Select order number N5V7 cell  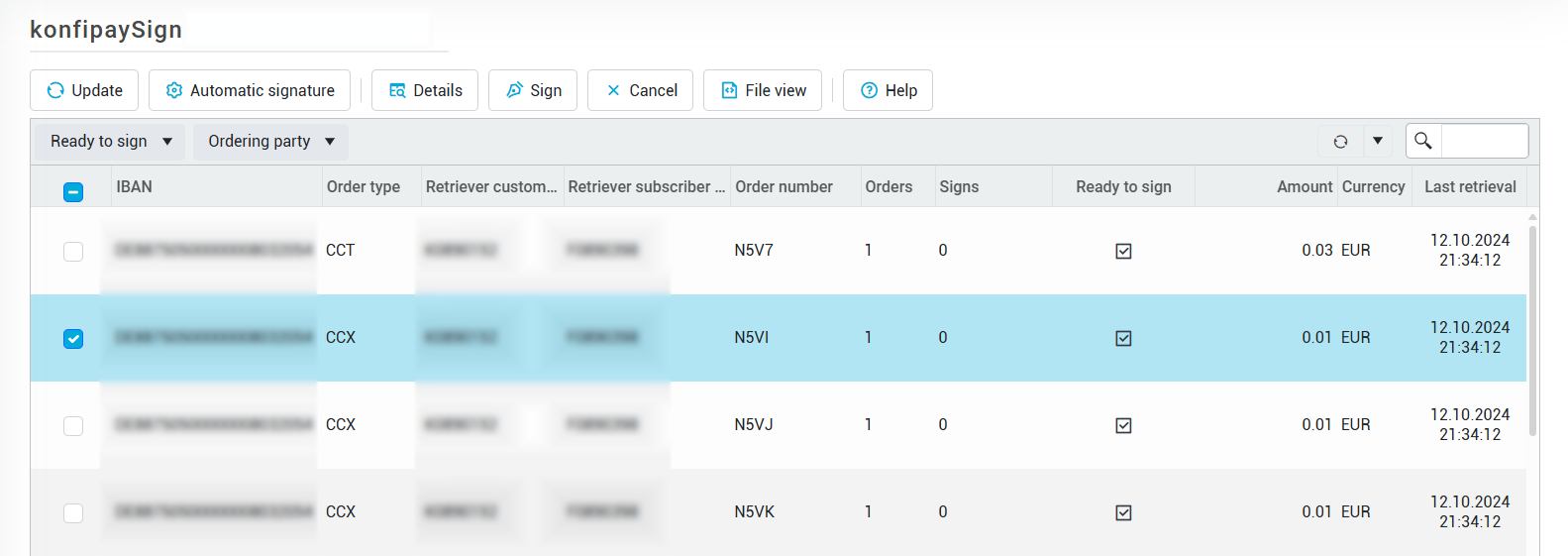[754, 251]
